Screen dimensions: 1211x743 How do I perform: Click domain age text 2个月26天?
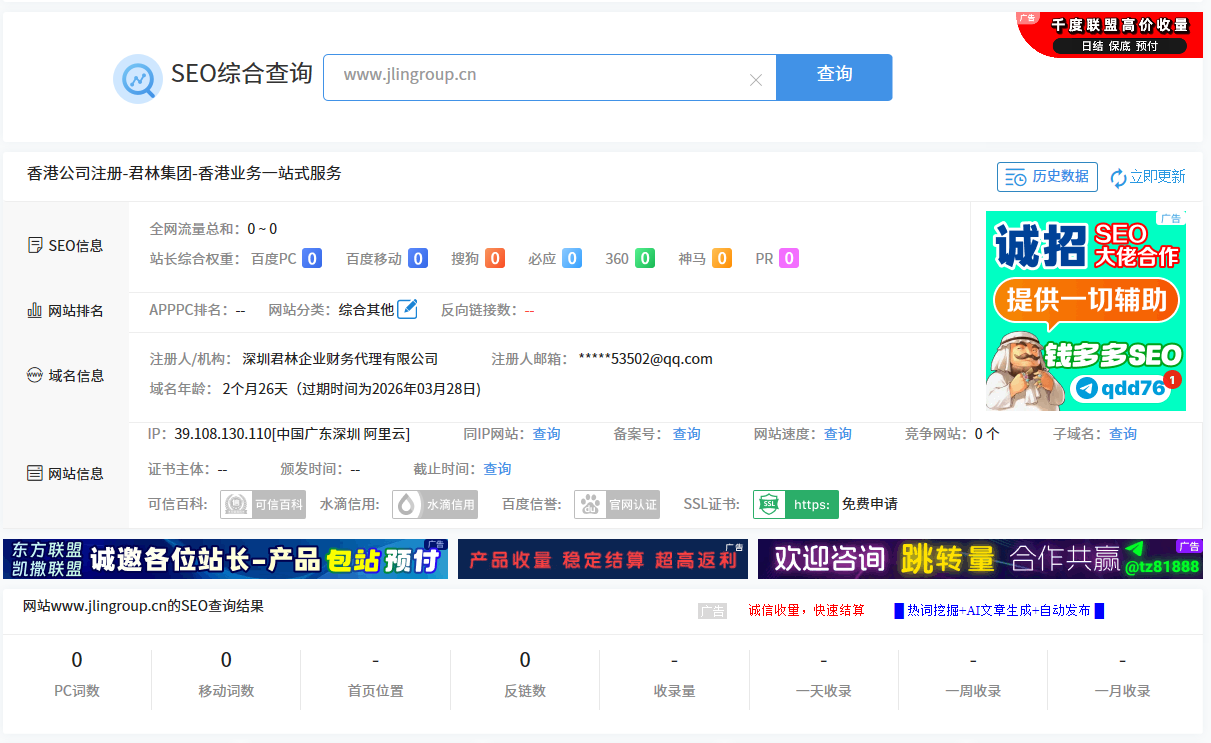coord(255,389)
